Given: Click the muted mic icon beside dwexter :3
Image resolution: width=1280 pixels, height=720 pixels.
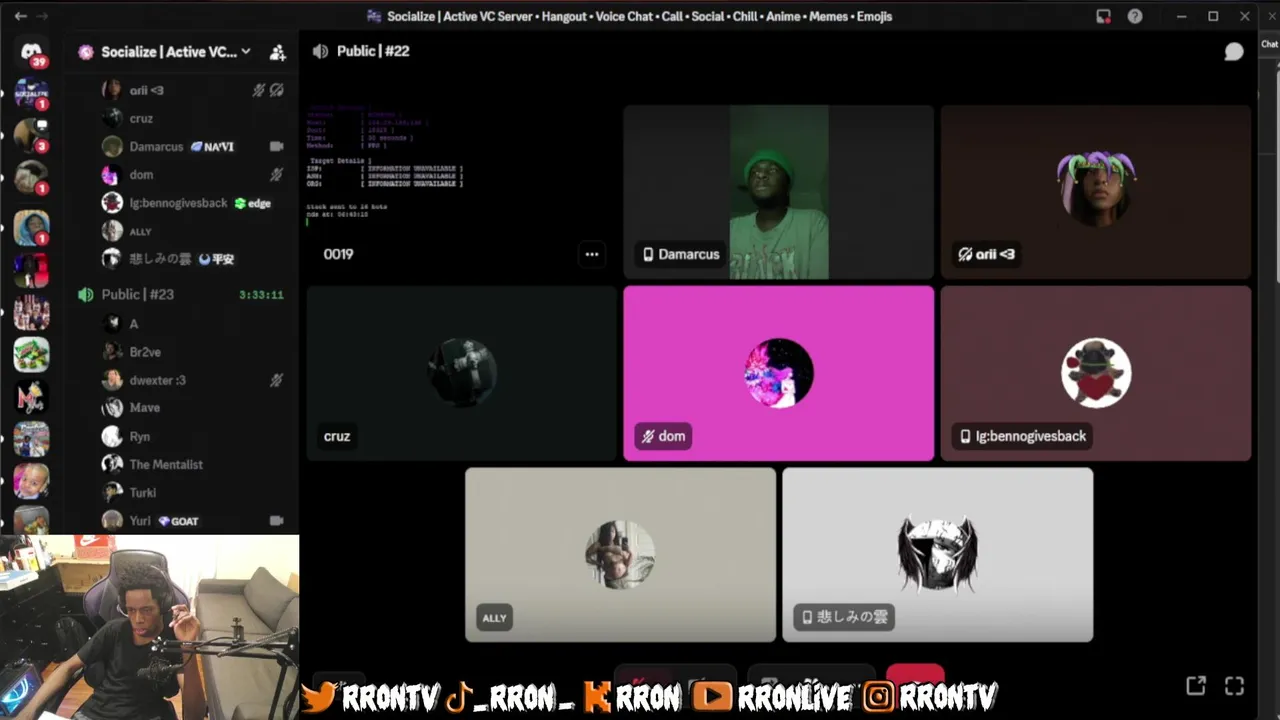Looking at the screenshot, I should pos(277,380).
